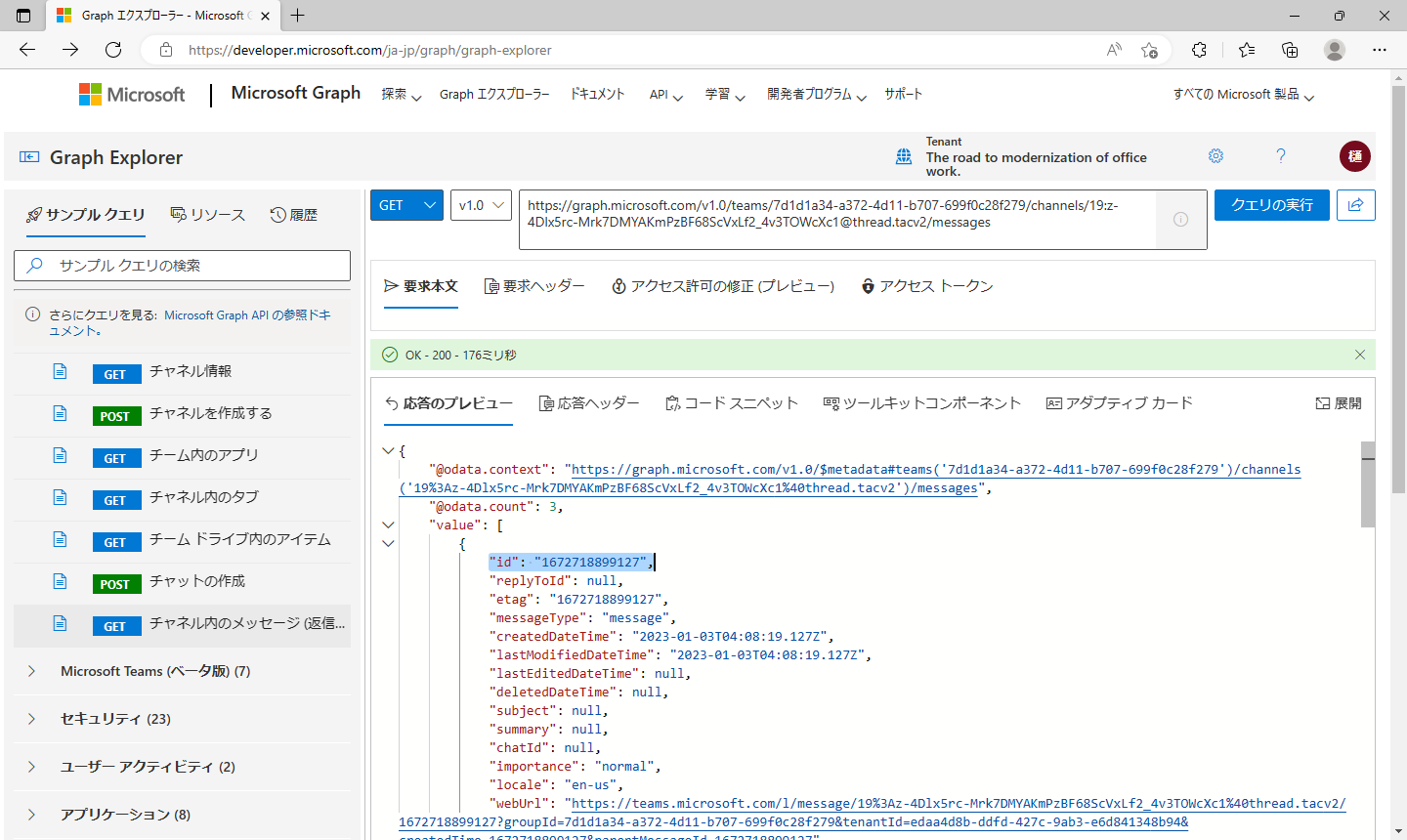1407x840 pixels.
Task: Collapse the sidebar with the Graph Explorer panel icon
Action: click(x=29, y=157)
